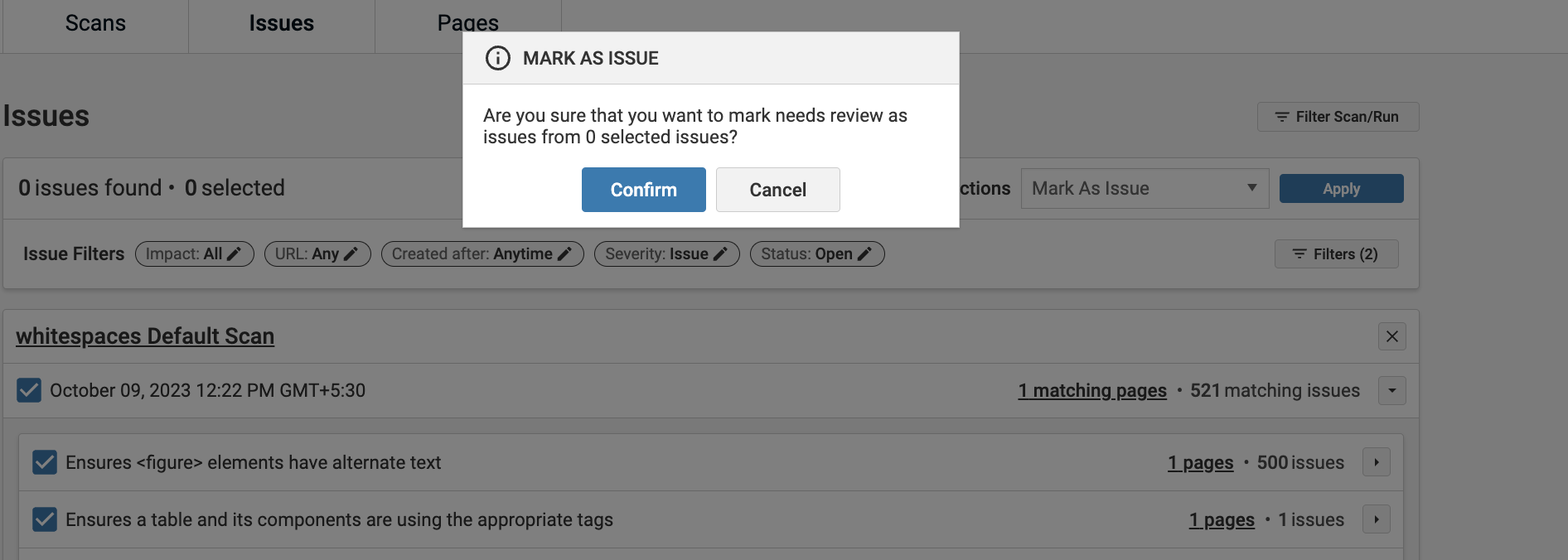
Task: Uncheck the table components rule checkbox
Action: (45, 519)
